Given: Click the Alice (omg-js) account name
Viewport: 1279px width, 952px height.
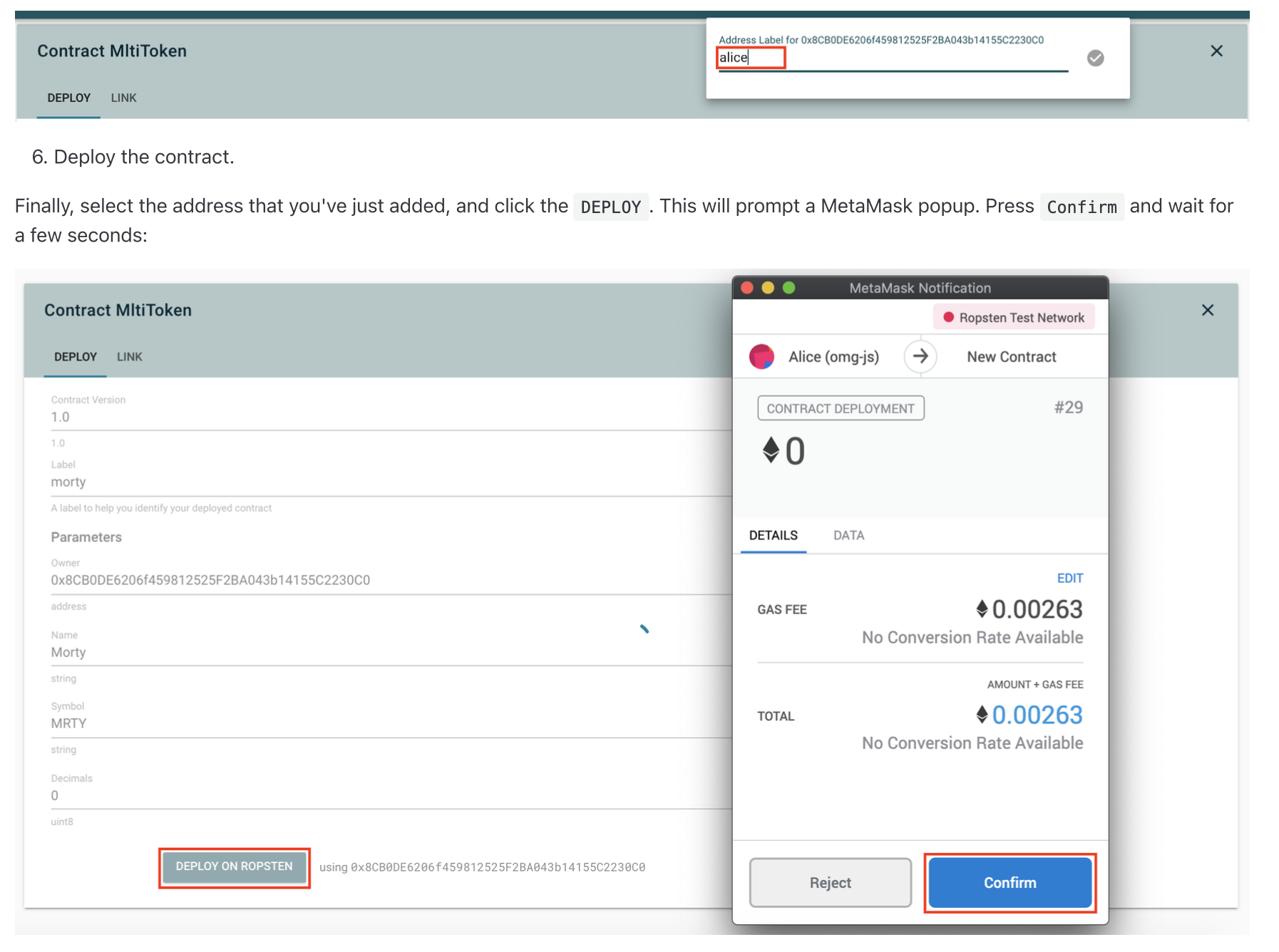Looking at the screenshot, I should point(833,357).
